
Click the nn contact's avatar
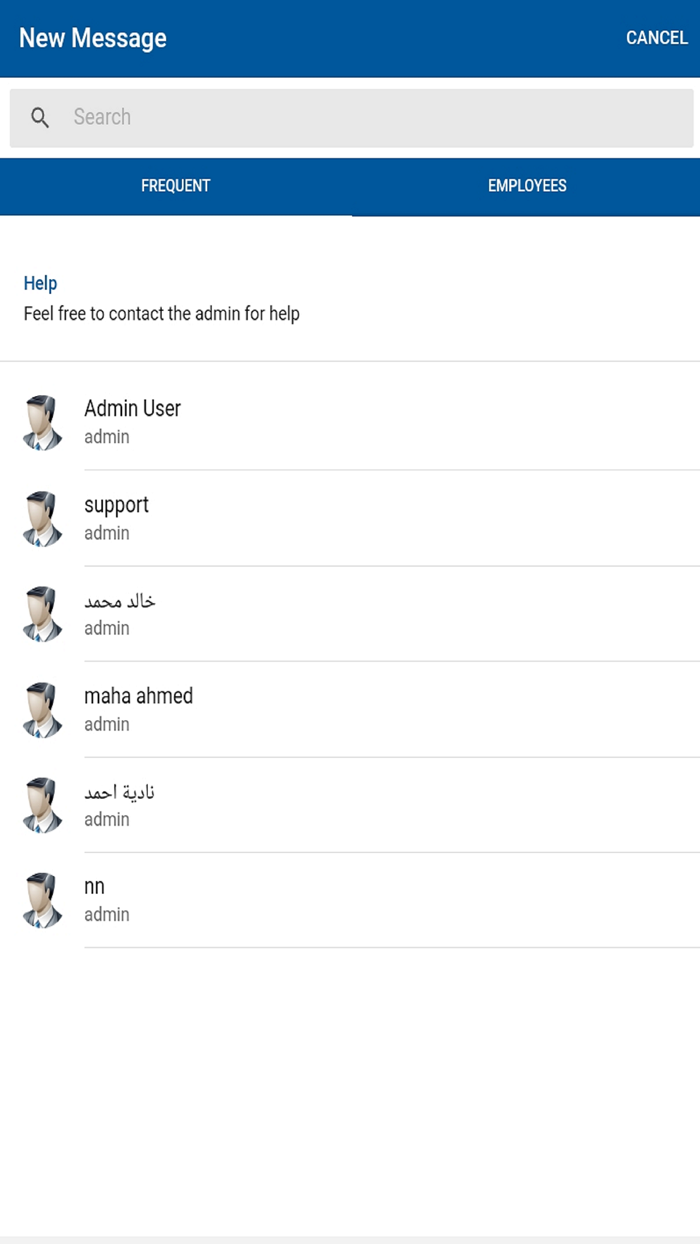(43, 900)
